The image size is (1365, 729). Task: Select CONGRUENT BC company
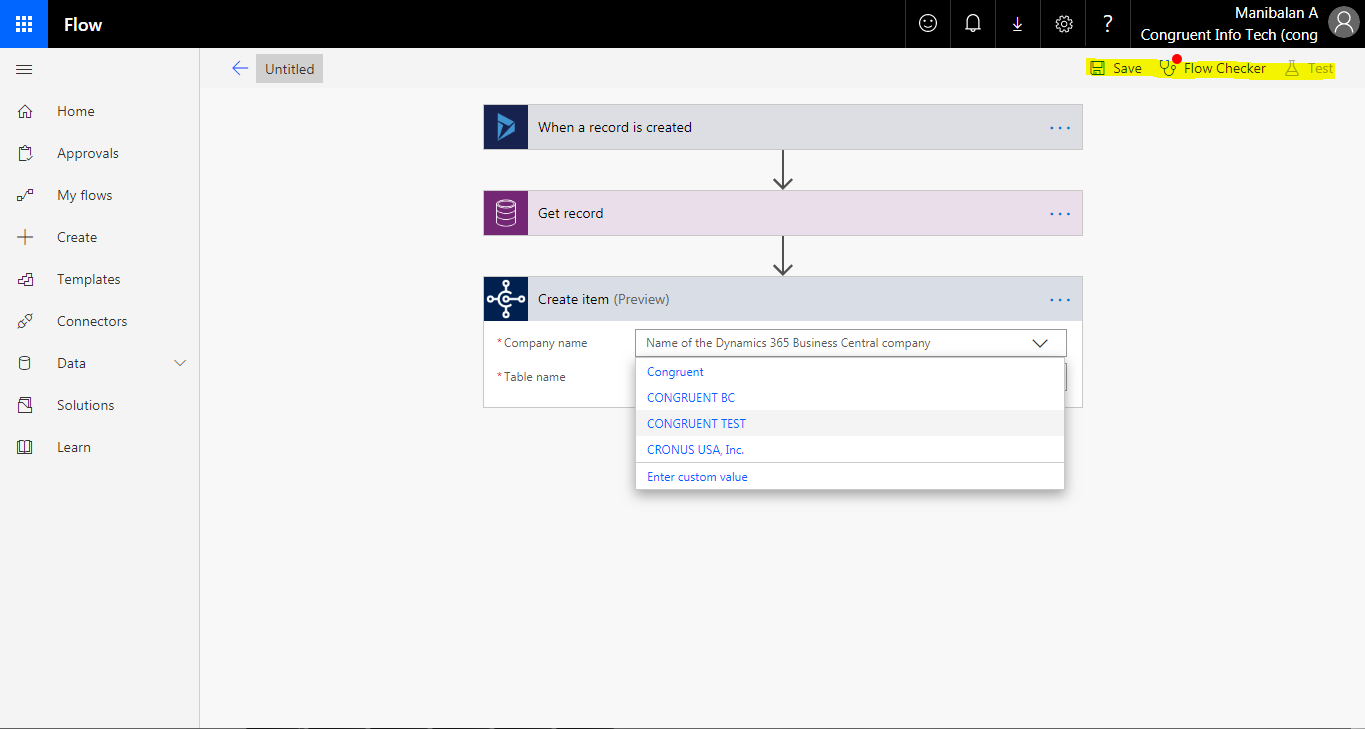(x=849, y=398)
